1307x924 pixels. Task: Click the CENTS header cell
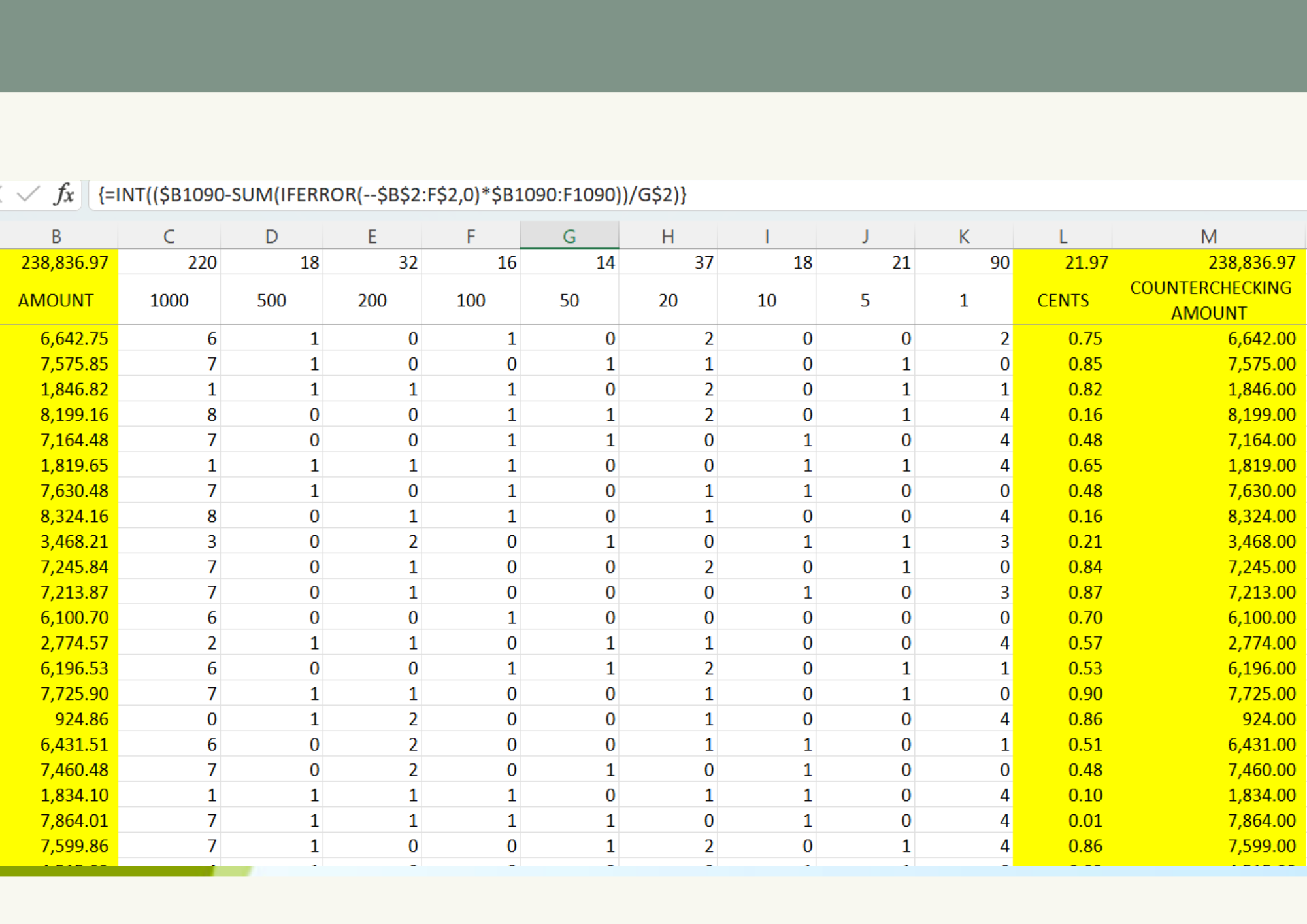[1063, 301]
